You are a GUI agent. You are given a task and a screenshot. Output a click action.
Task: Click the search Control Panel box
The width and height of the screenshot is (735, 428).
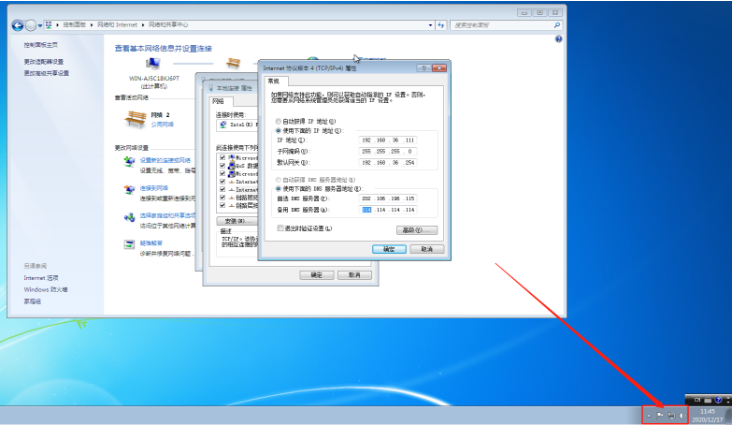(x=505, y=25)
